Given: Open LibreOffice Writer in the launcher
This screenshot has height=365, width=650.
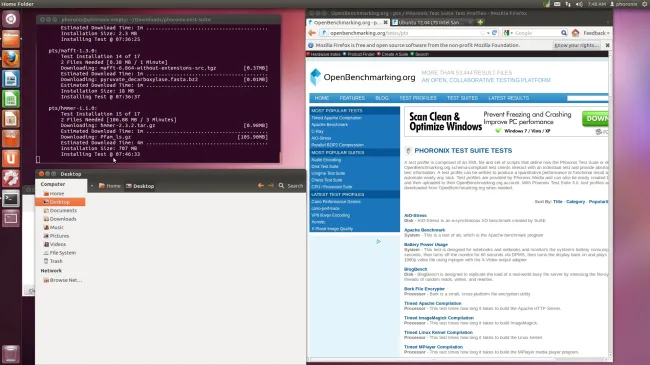Looking at the screenshot, I should tap(11, 79).
